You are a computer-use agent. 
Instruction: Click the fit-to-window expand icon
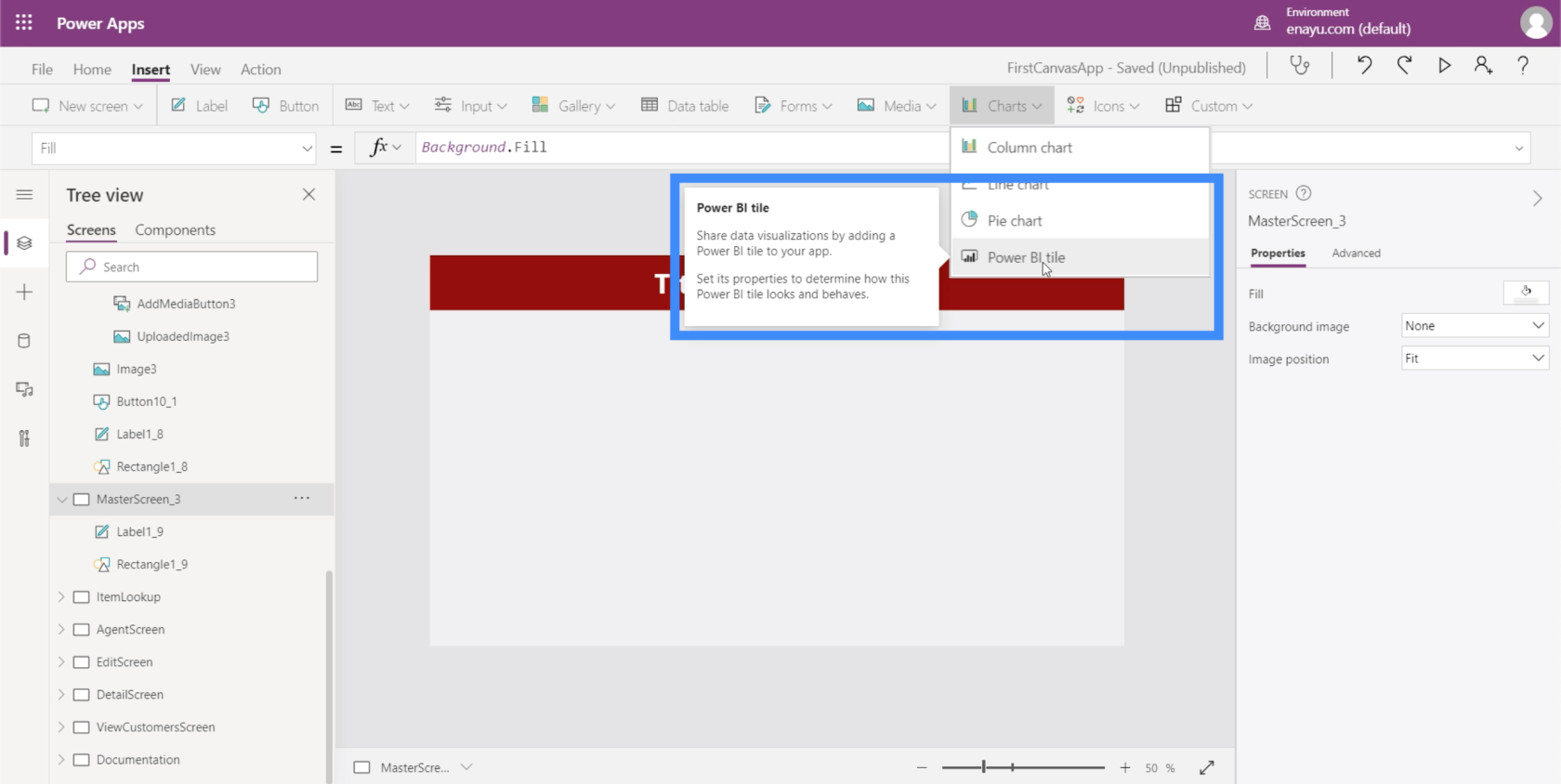(x=1207, y=767)
